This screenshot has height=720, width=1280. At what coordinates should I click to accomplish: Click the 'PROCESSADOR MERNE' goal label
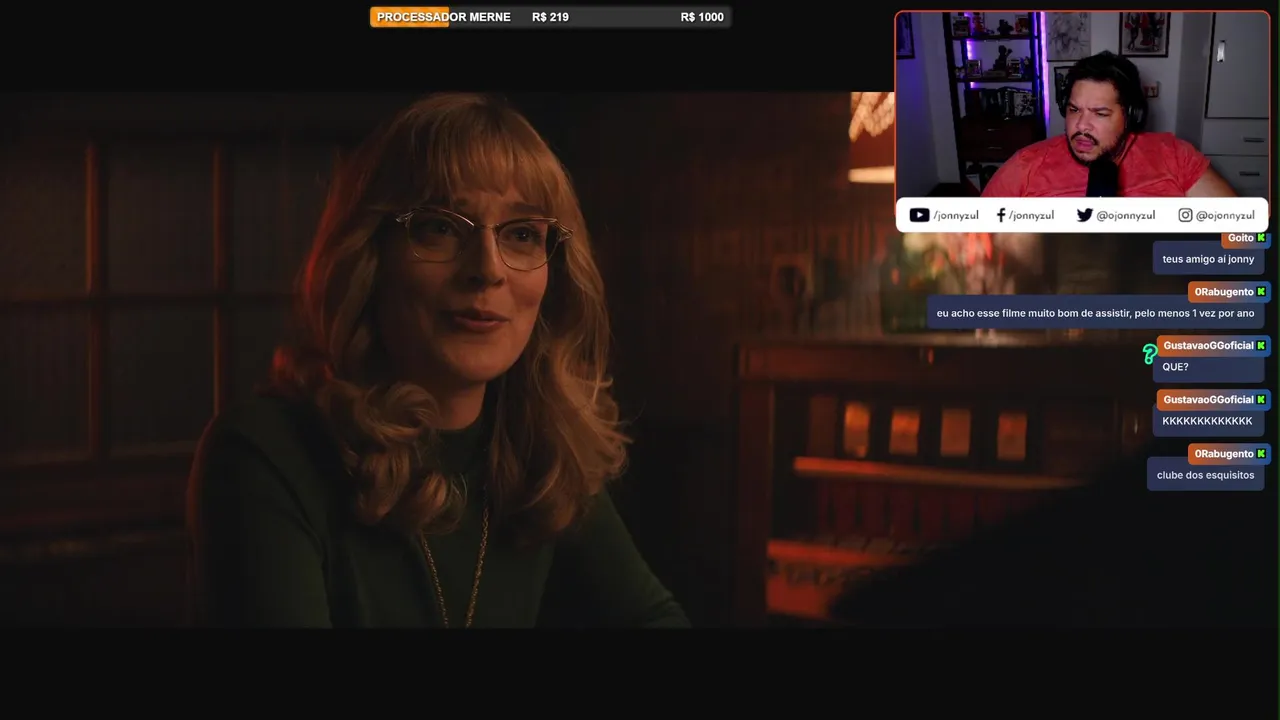tap(444, 17)
